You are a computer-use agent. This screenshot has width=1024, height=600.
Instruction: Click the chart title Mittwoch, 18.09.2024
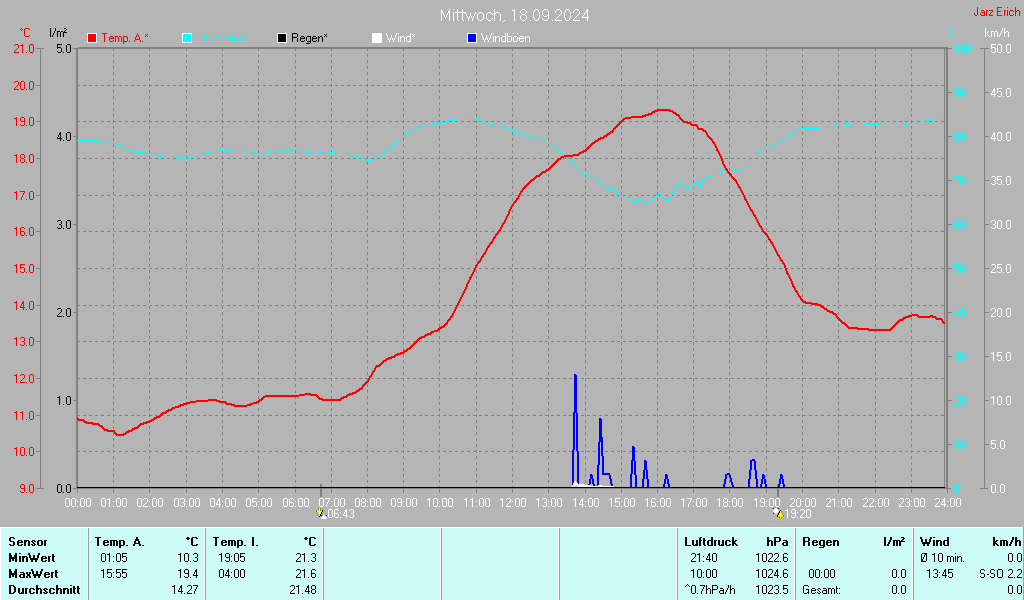514,15
